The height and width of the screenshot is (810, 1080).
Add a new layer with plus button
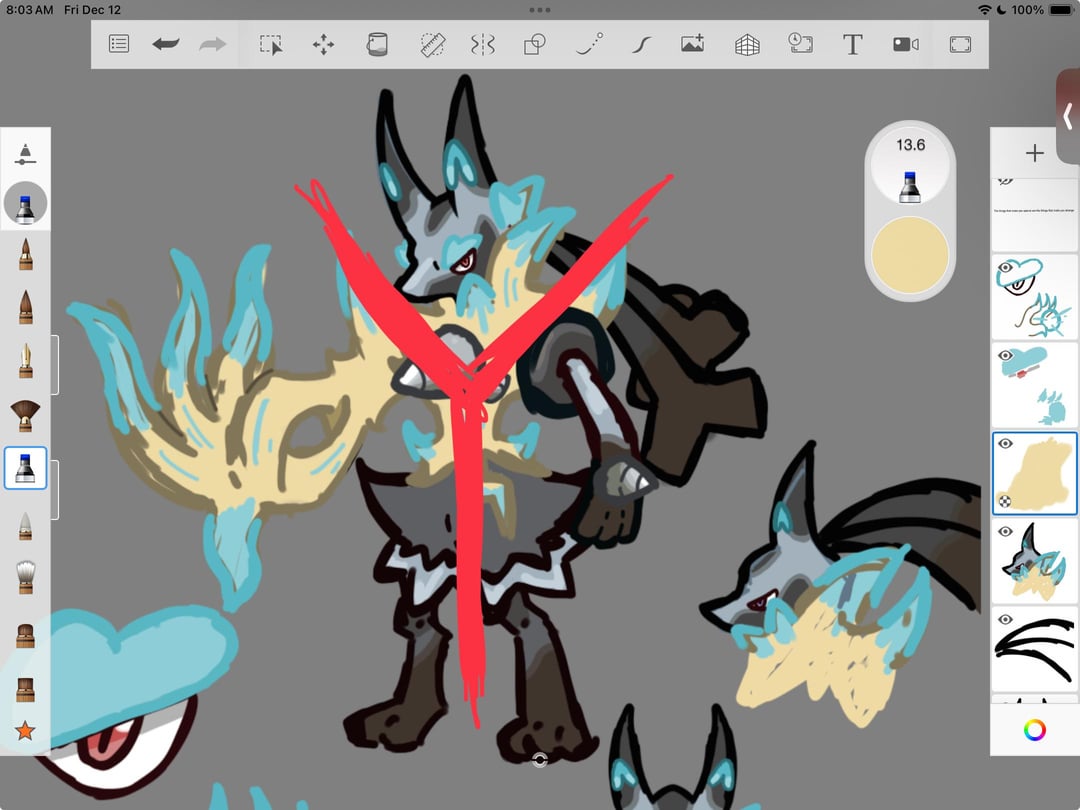tap(1034, 153)
